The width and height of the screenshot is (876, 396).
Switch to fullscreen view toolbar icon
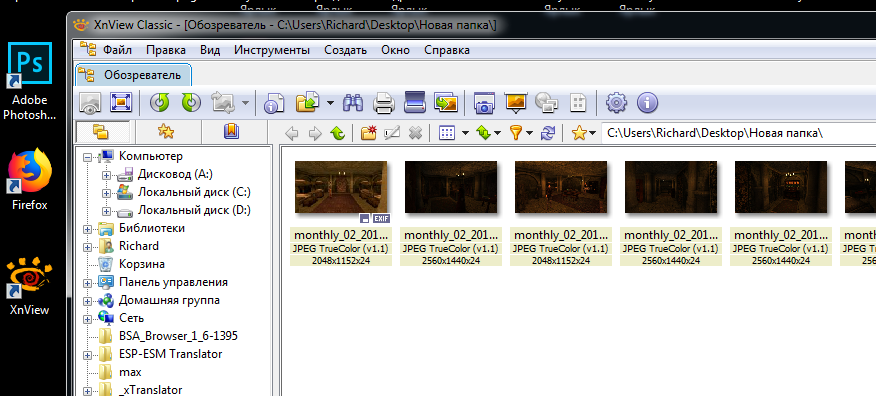[x=120, y=103]
